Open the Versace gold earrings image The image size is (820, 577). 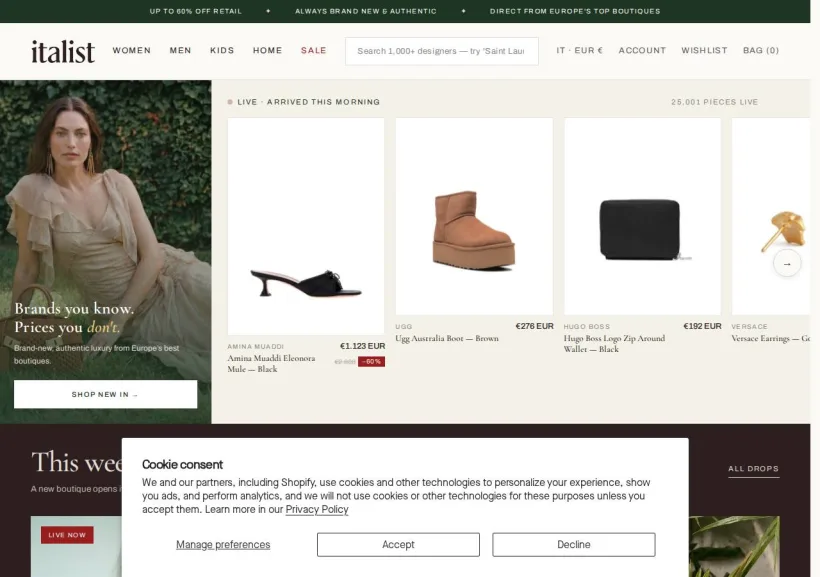pyautogui.click(x=770, y=216)
